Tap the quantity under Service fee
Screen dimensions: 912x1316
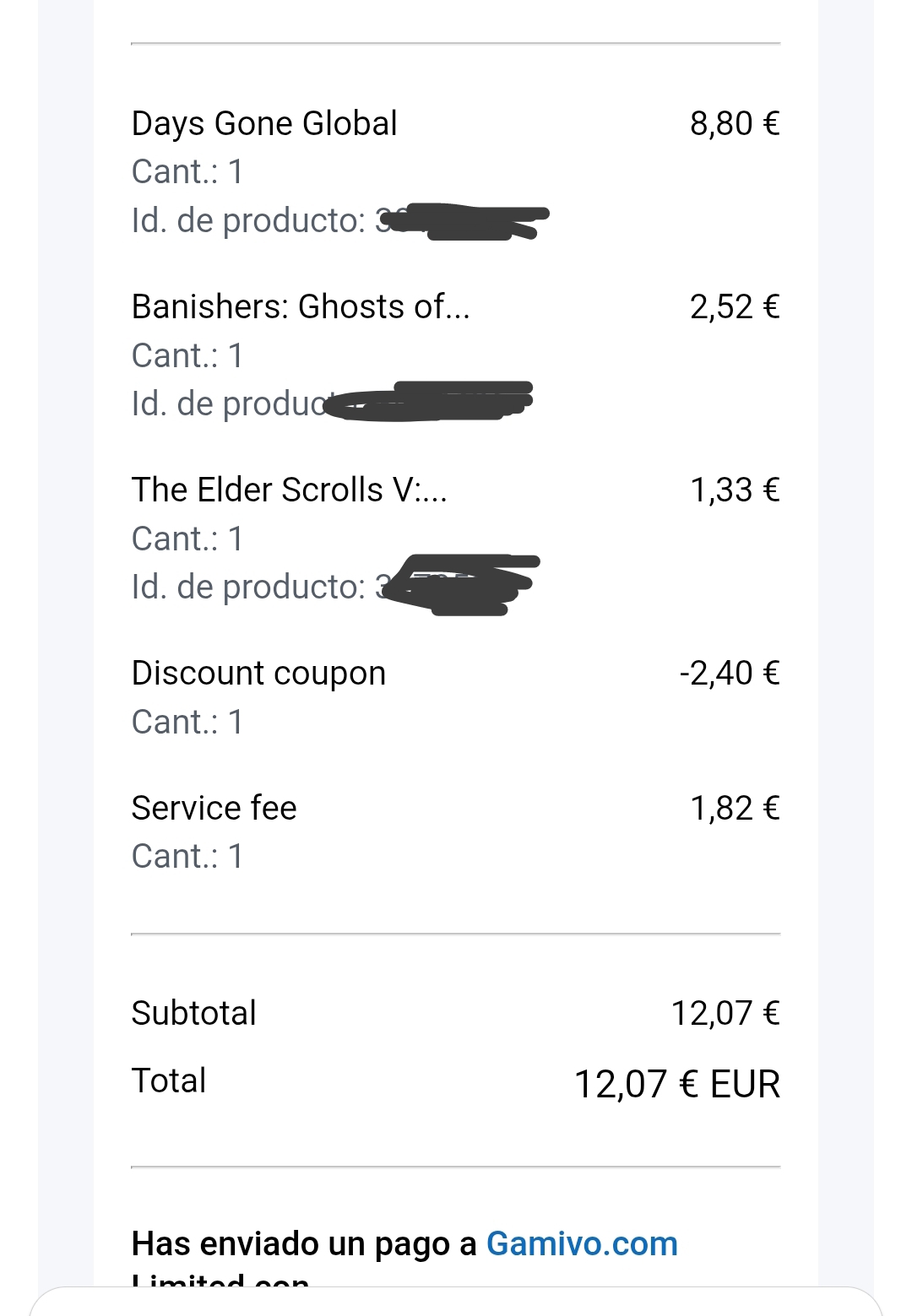(187, 856)
